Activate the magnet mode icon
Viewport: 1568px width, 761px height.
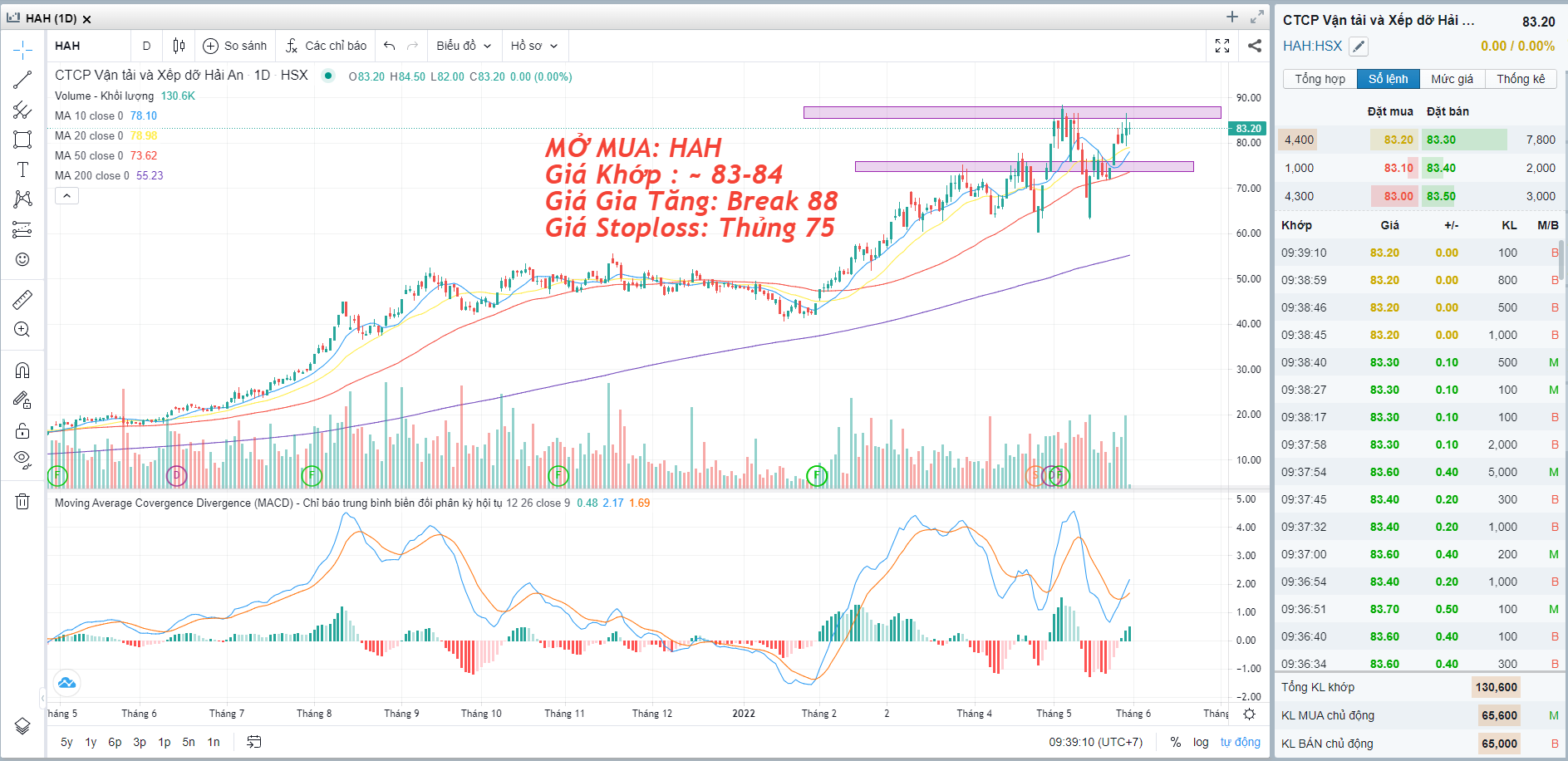[22, 370]
